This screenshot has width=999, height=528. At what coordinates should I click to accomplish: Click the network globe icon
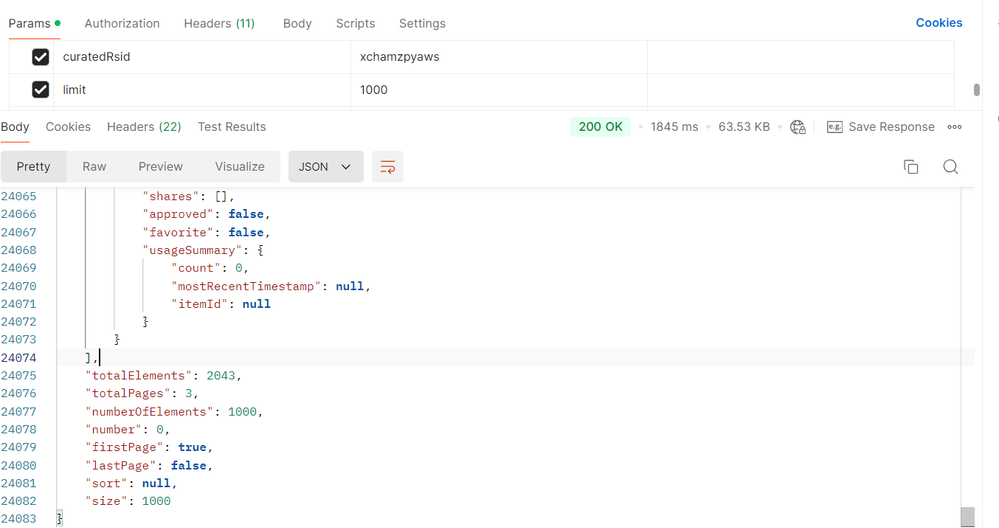pyautogui.click(x=797, y=127)
